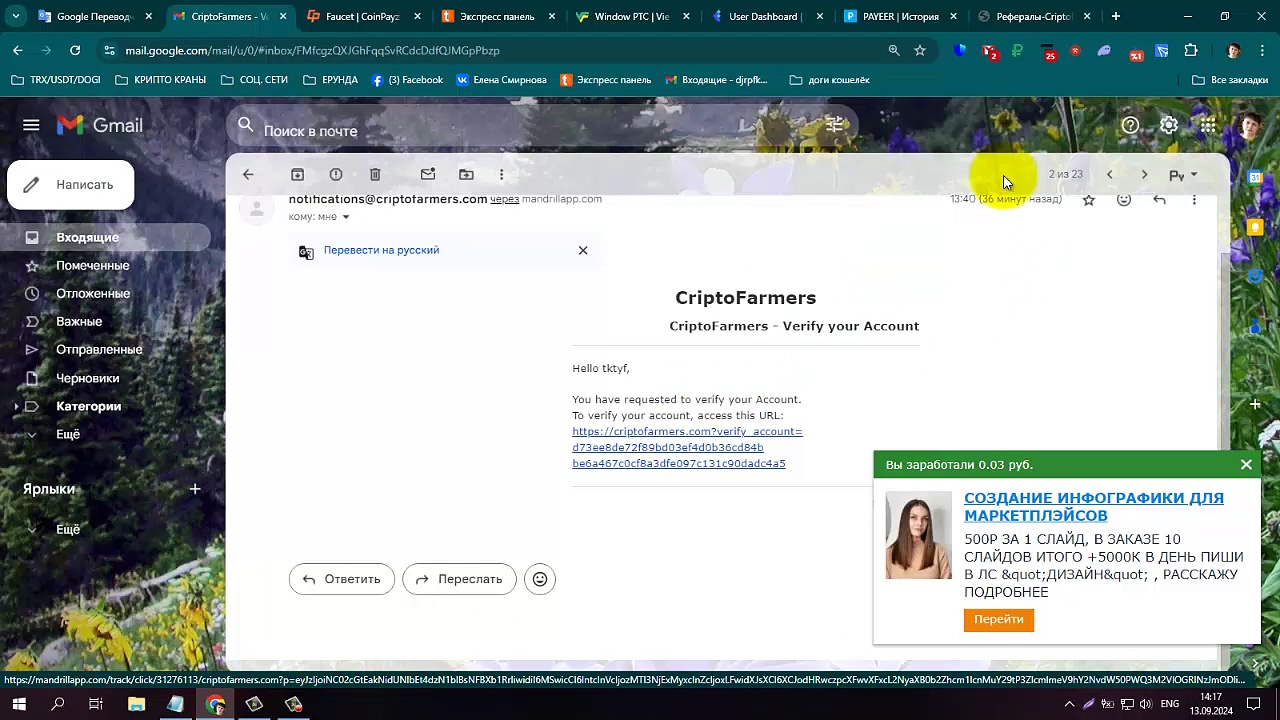Switch to Экспресс панель tab
1280x720 pixels.
coord(497,16)
